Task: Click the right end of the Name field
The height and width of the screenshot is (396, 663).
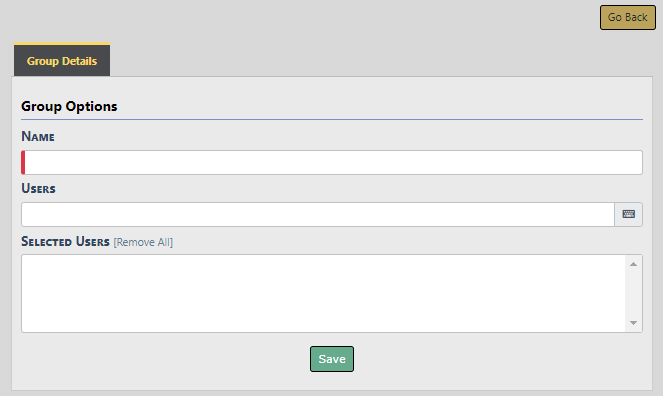Action: (x=630, y=162)
